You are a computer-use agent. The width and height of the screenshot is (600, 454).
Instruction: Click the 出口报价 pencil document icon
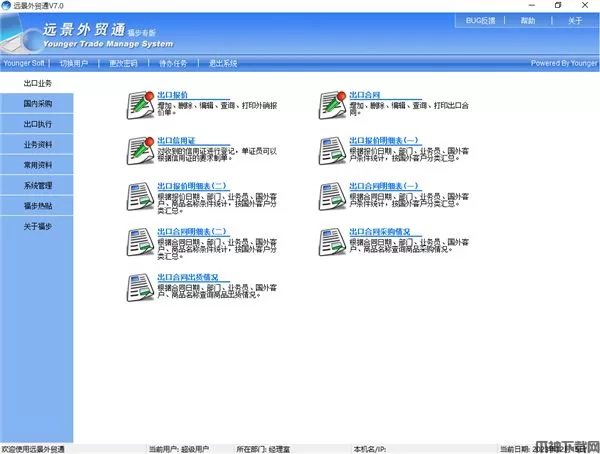point(140,105)
